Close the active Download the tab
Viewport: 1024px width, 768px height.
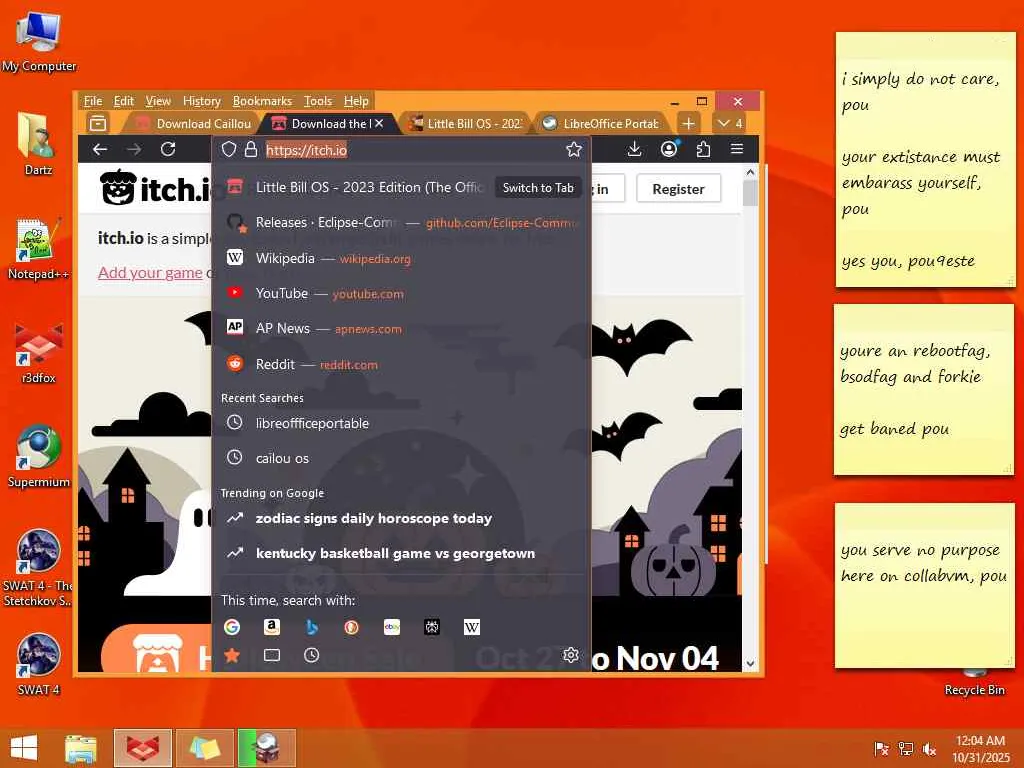(x=379, y=123)
